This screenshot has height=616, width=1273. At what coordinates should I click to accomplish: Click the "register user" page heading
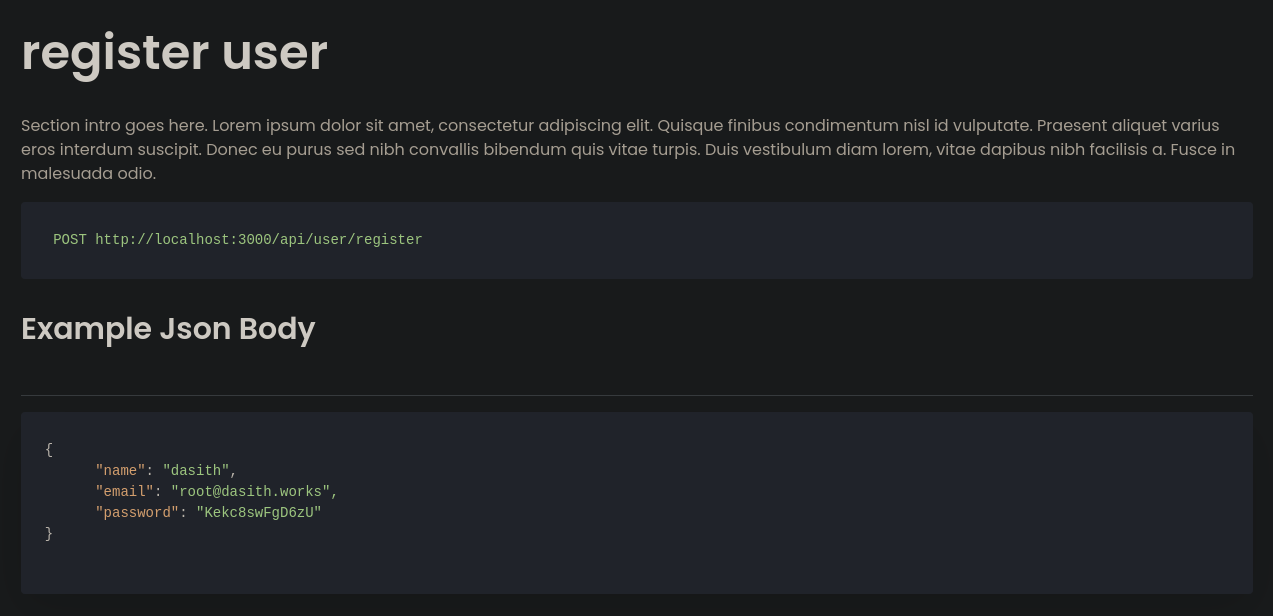174,53
